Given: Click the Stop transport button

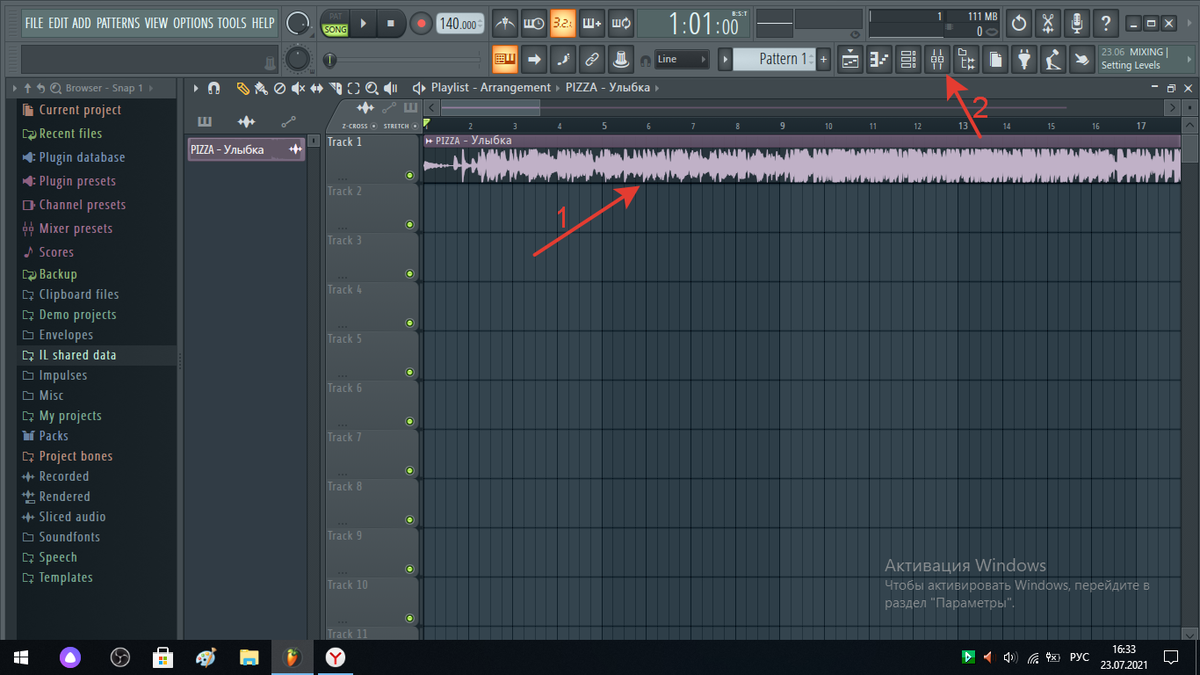Looking at the screenshot, I should [391, 23].
